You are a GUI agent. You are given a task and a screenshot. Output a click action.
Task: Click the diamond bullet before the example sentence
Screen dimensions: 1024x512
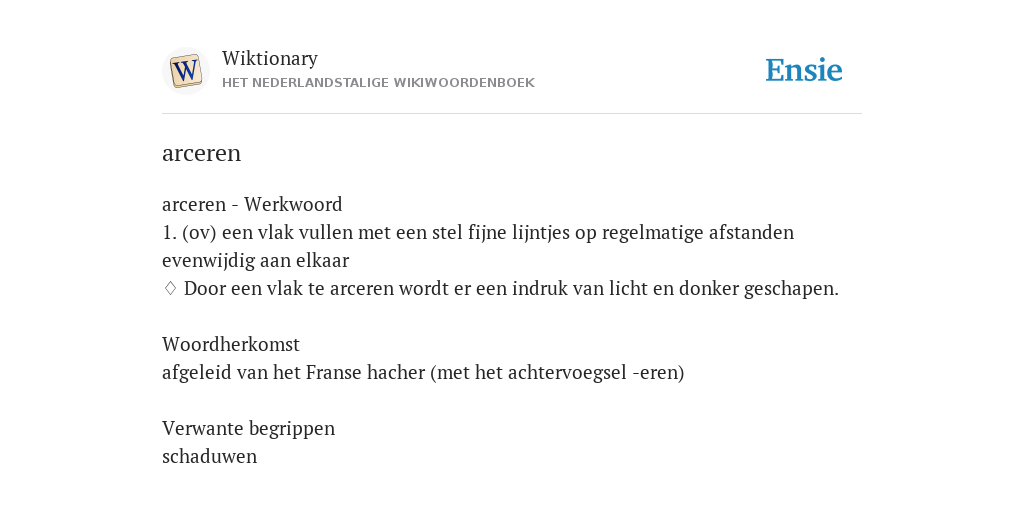(170, 288)
